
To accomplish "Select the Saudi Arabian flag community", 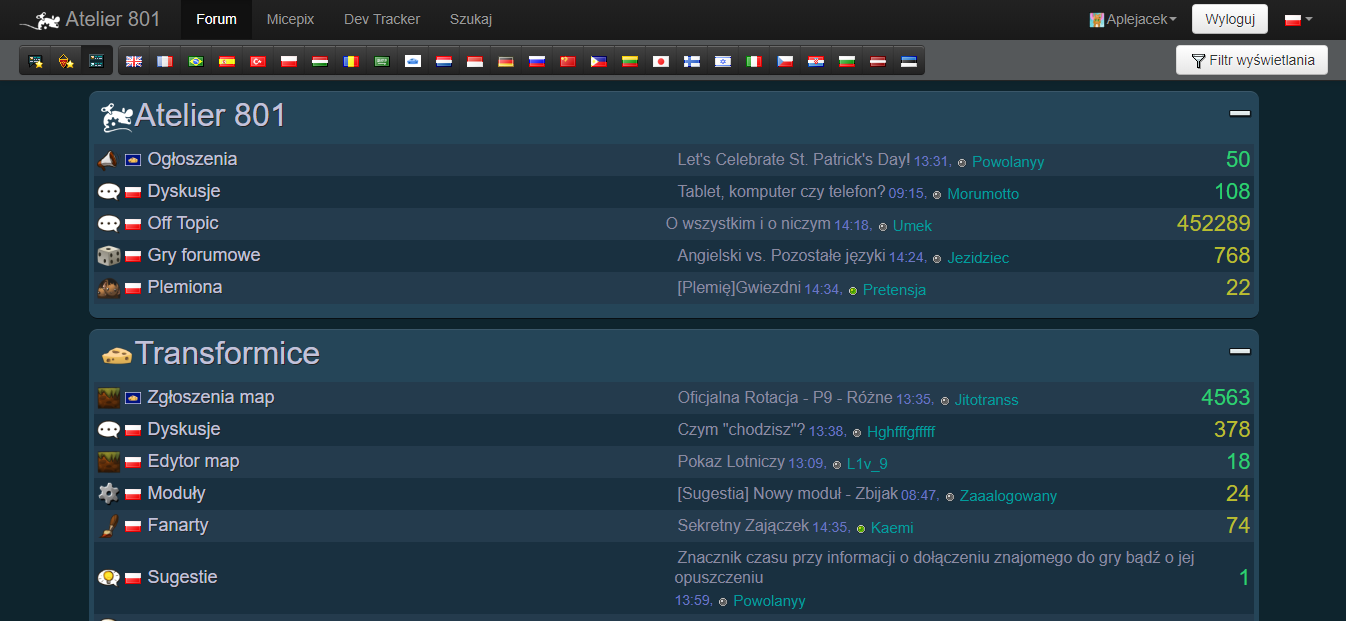I will pyautogui.click(x=382, y=61).
